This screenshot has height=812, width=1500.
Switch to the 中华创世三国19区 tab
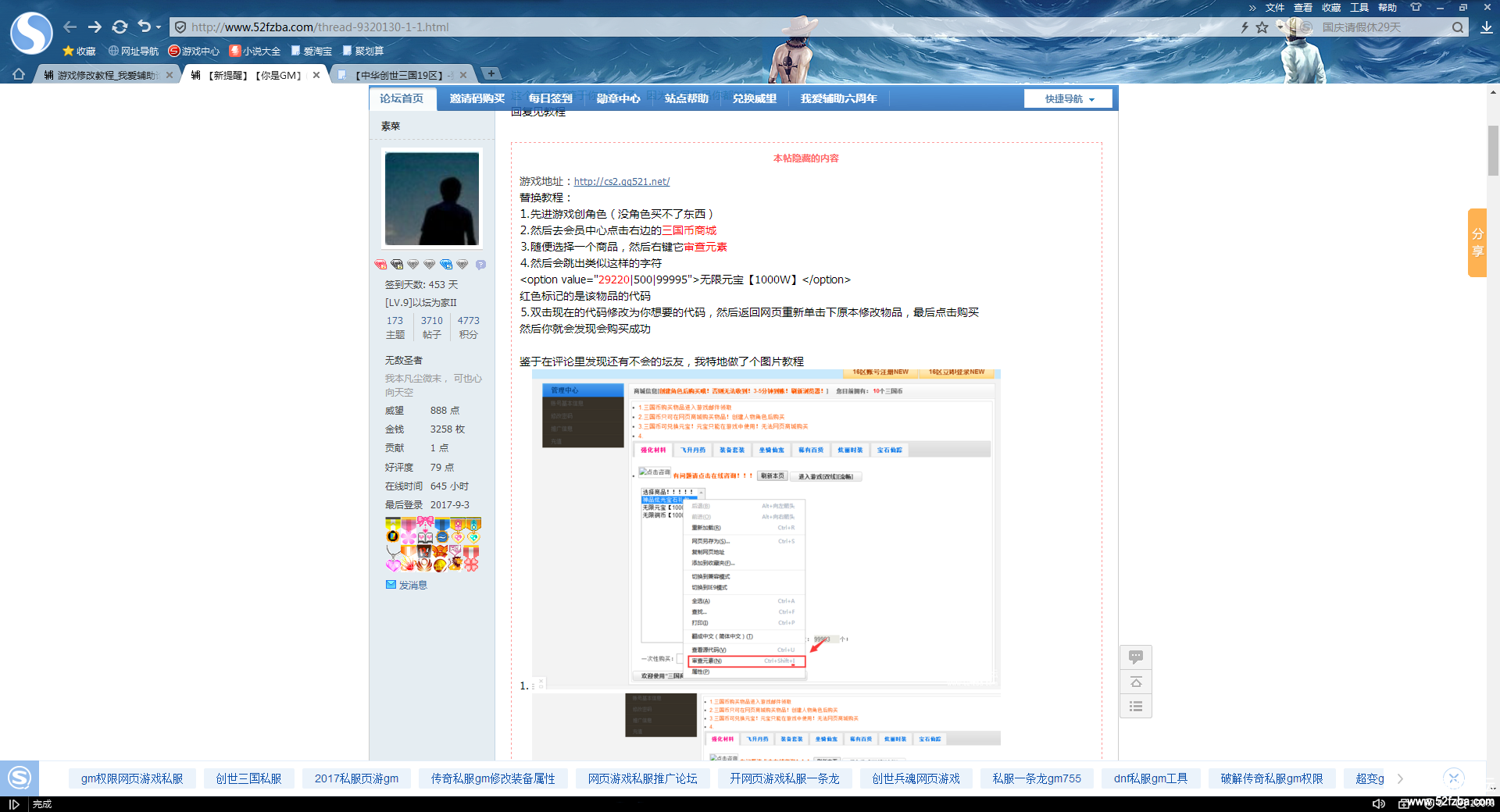(x=398, y=75)
